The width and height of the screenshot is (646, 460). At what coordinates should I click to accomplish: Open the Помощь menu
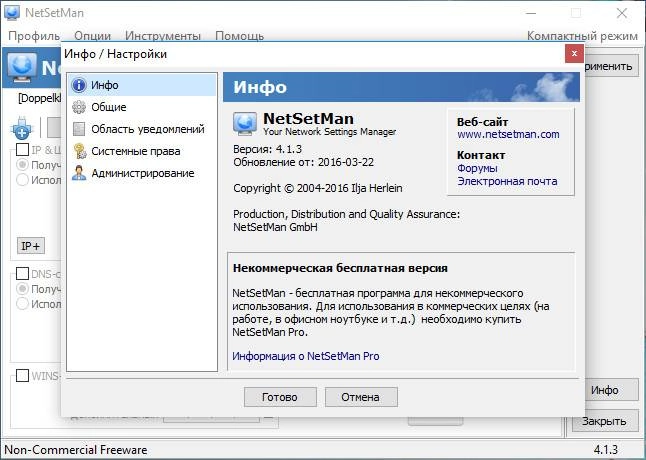pyautogui.click(x=239, y=36)
